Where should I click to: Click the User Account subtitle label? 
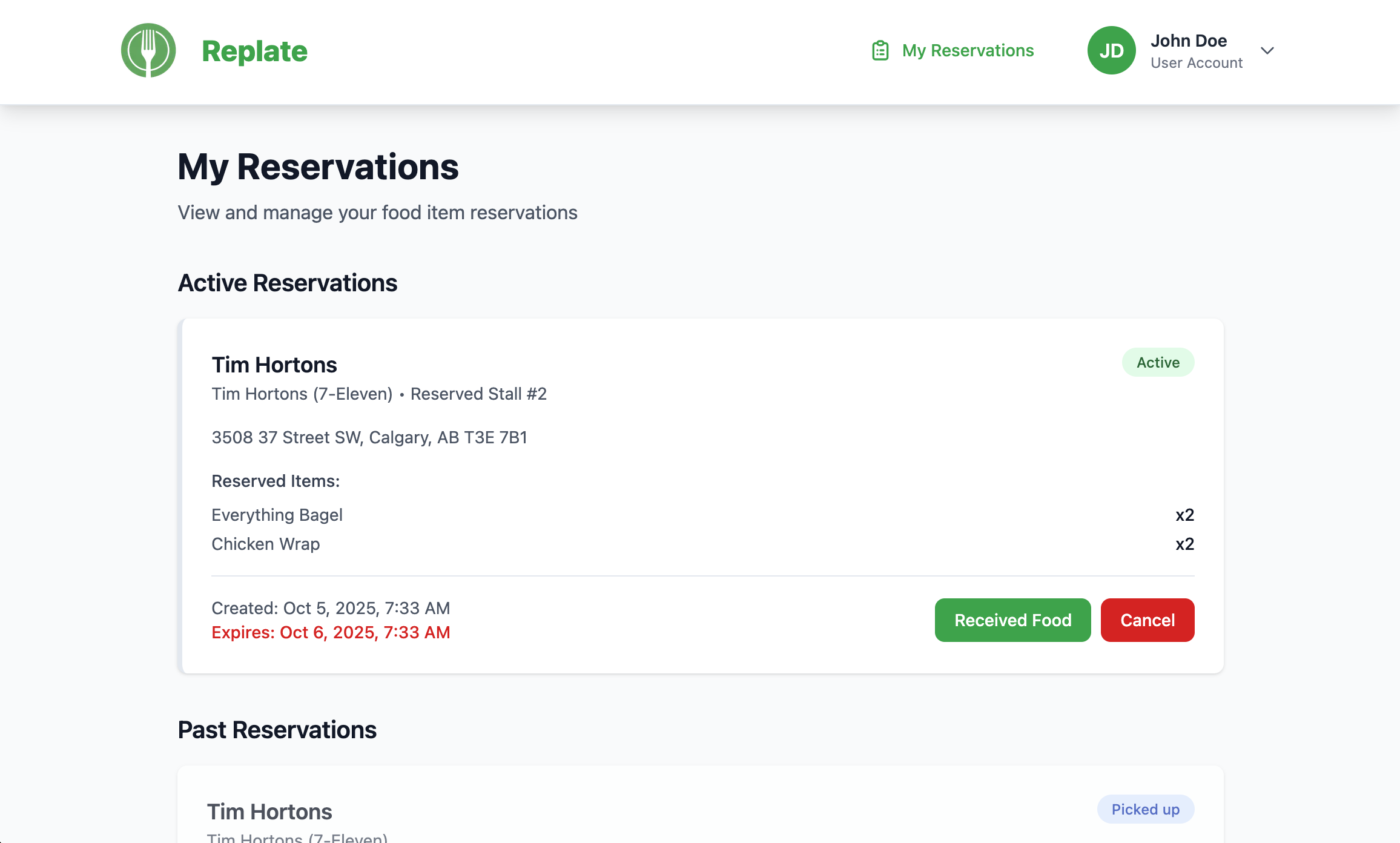1196,63
